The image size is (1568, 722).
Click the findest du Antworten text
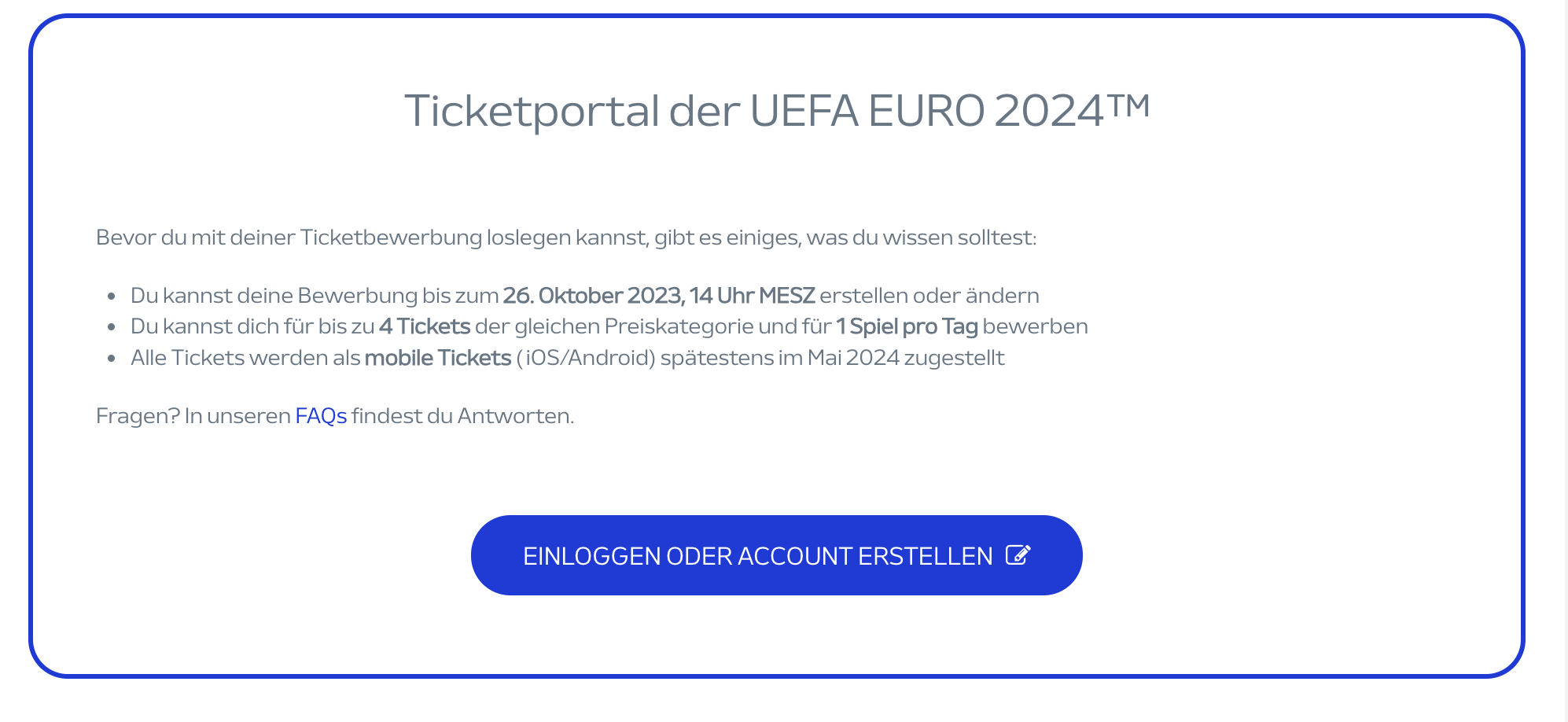(x=462, y=415)
